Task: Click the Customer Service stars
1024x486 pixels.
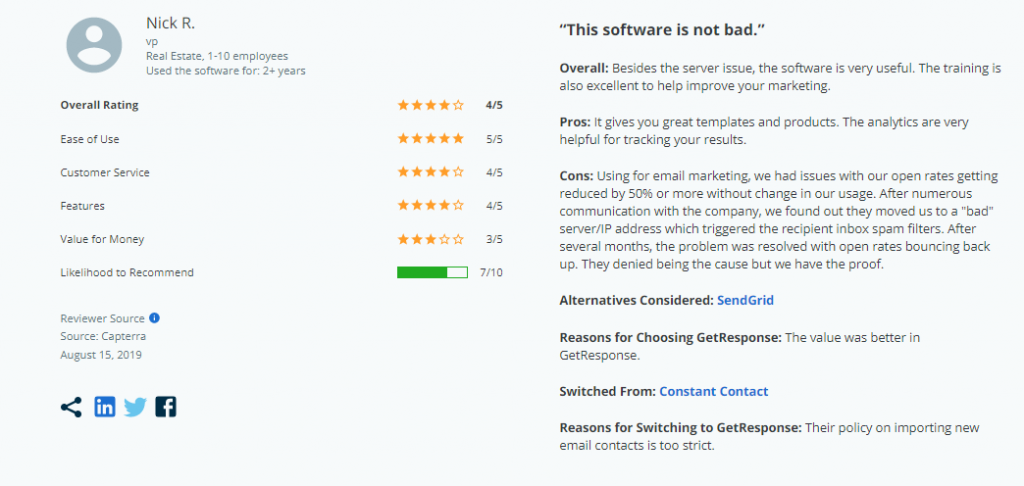Action: pos(431,172)
